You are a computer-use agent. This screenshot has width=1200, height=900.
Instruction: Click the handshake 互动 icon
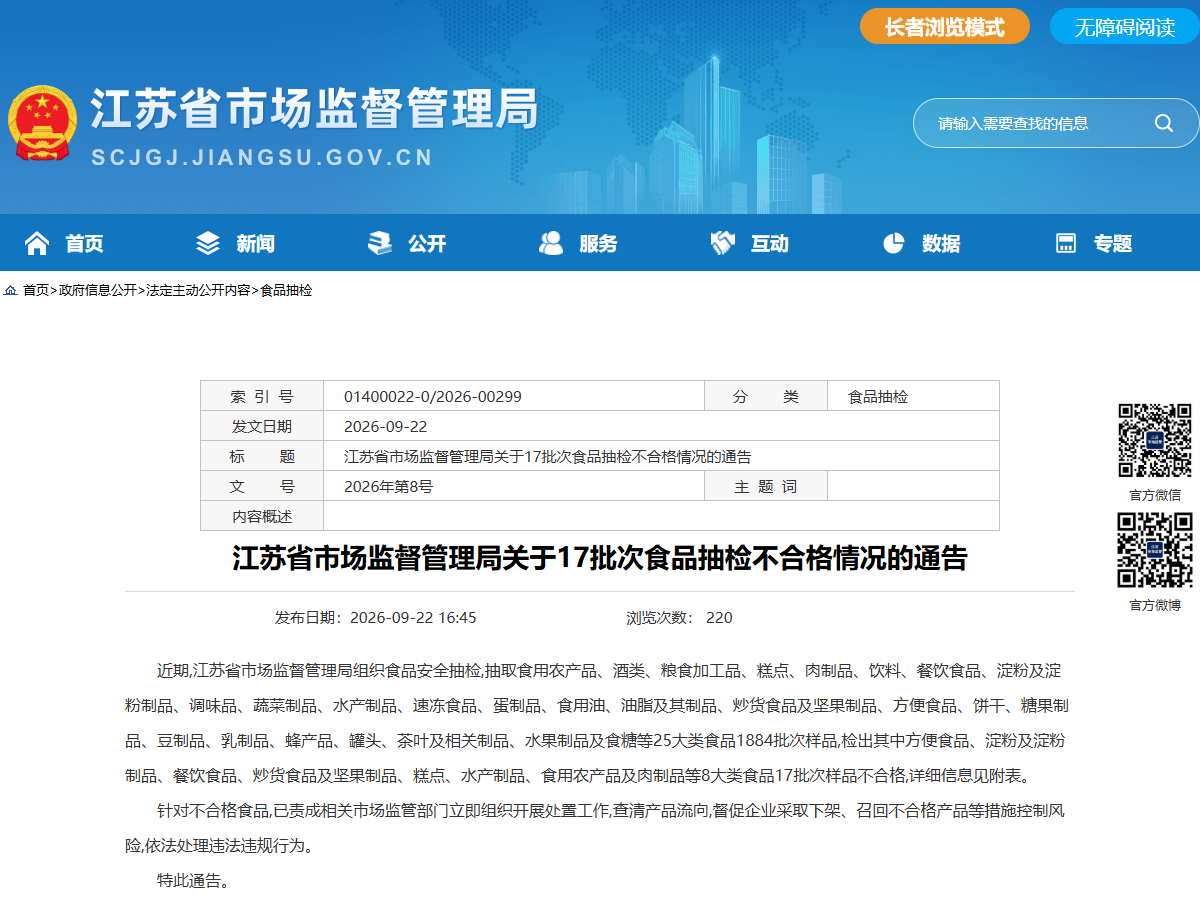click(x=723, y=243)
